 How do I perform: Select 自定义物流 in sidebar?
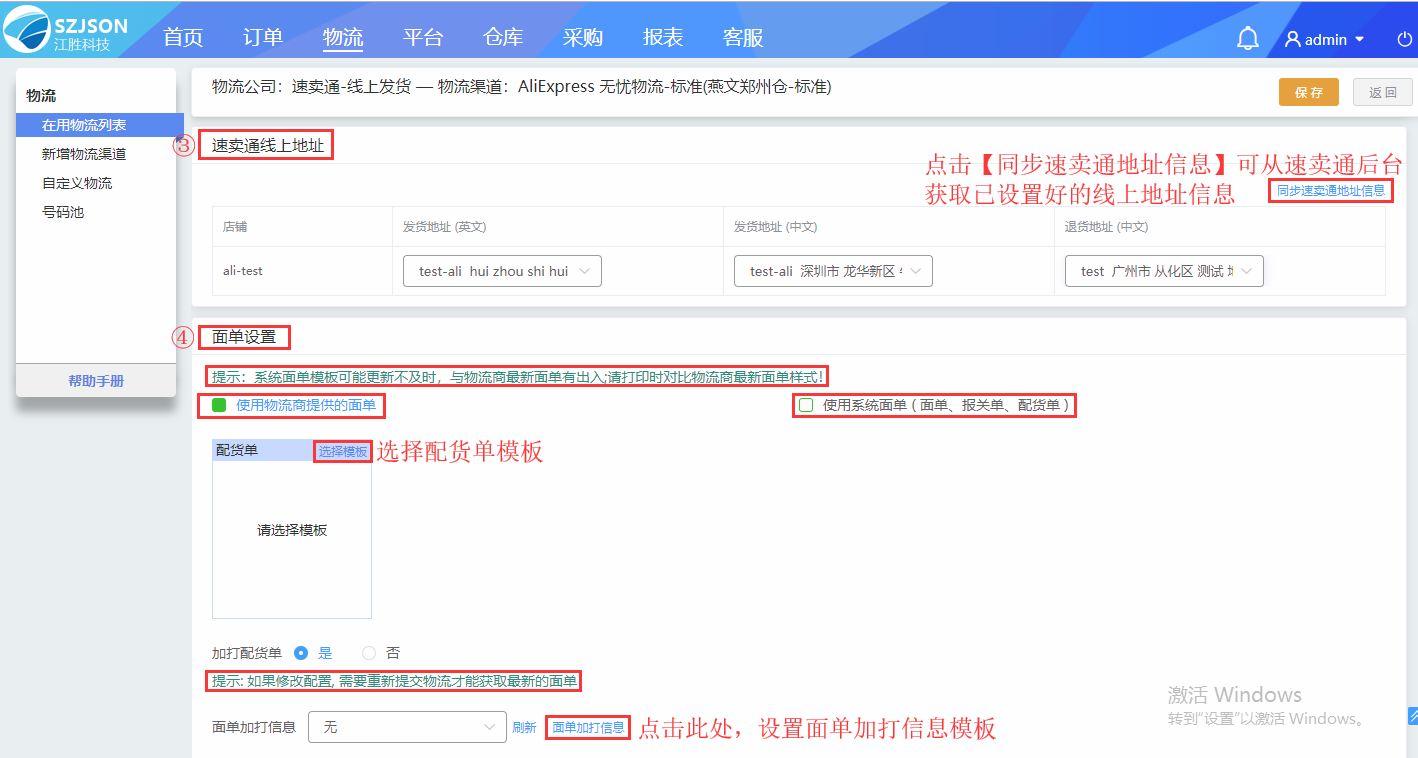(77, 183)
